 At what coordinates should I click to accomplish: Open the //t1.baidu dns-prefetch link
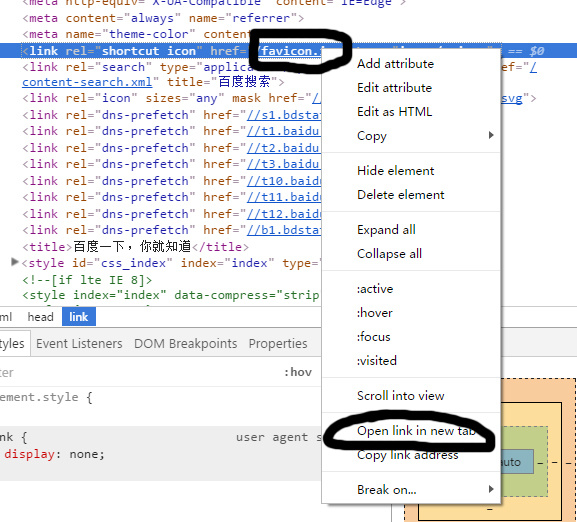(x=284, y=131)
